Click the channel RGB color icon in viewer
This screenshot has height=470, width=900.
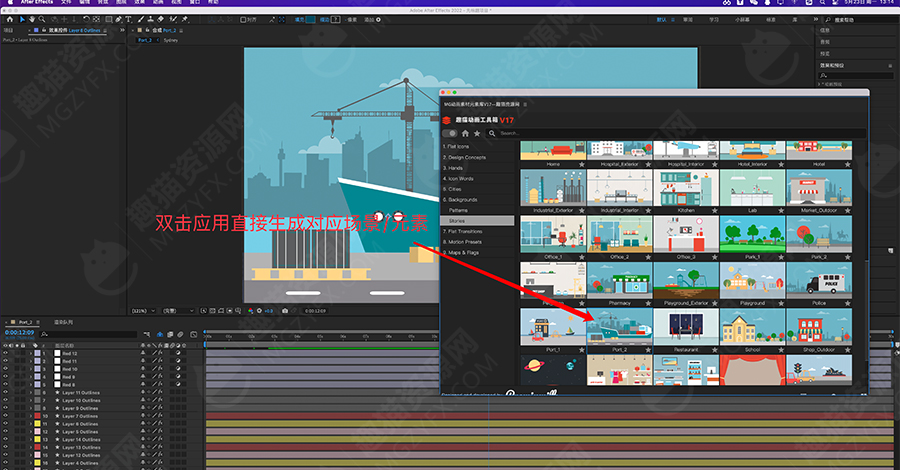[x=250, y=310]
